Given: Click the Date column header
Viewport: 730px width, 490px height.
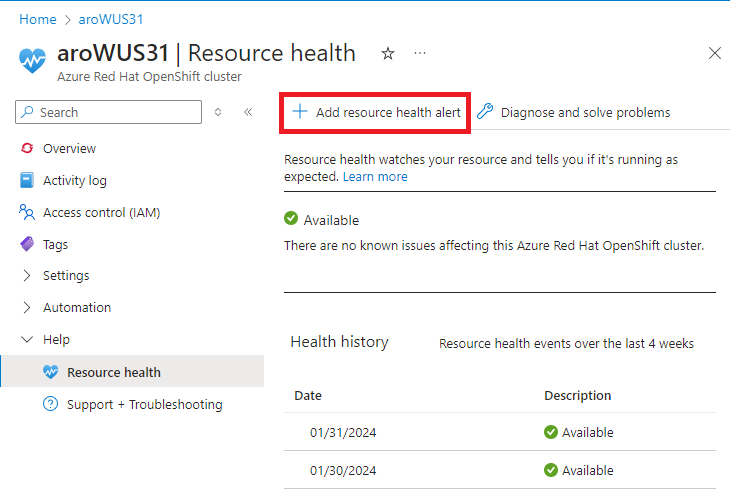Looking at the screenshot, I should pyautogui.click(x=308, y=395).
